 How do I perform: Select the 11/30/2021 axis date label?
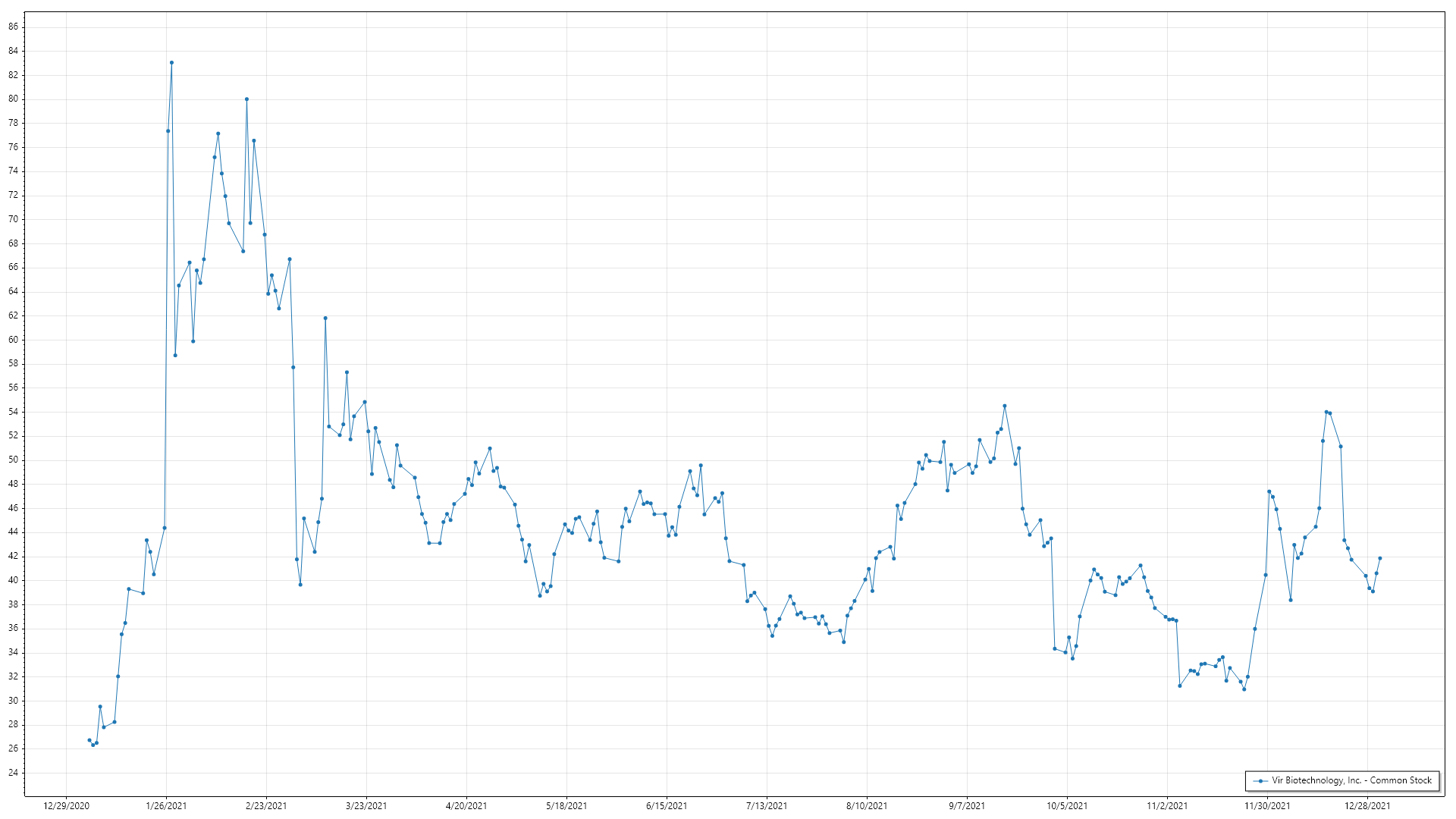click(1267, 806)
